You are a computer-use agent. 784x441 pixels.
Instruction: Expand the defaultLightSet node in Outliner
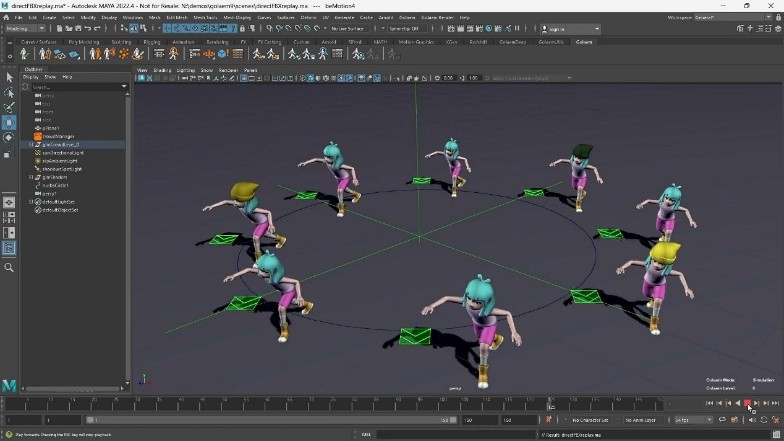[31, 202]
